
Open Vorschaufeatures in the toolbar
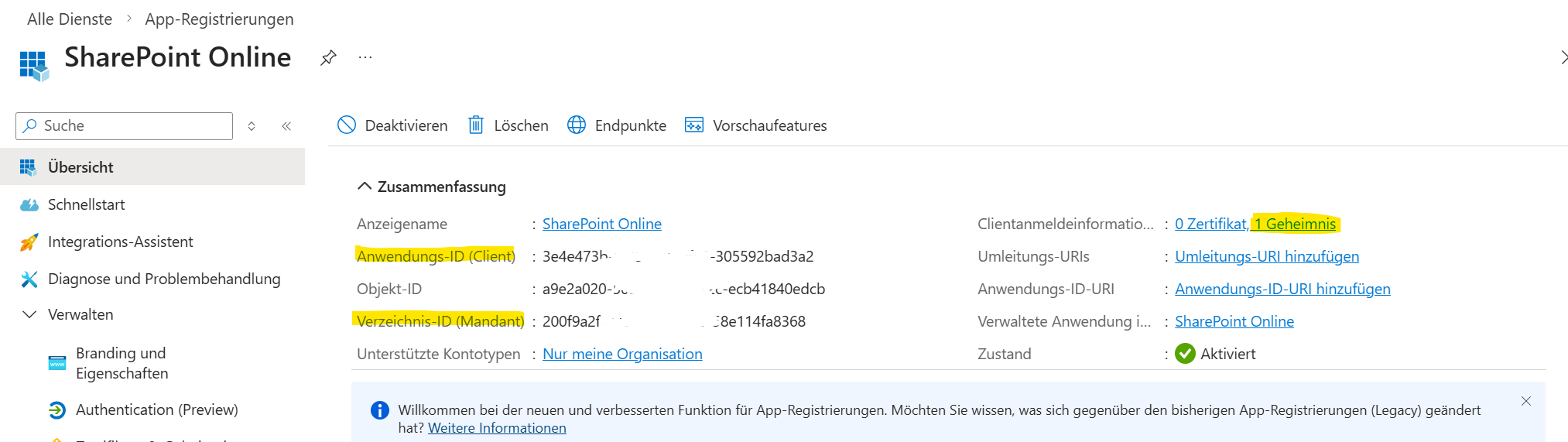click(756, 125)
